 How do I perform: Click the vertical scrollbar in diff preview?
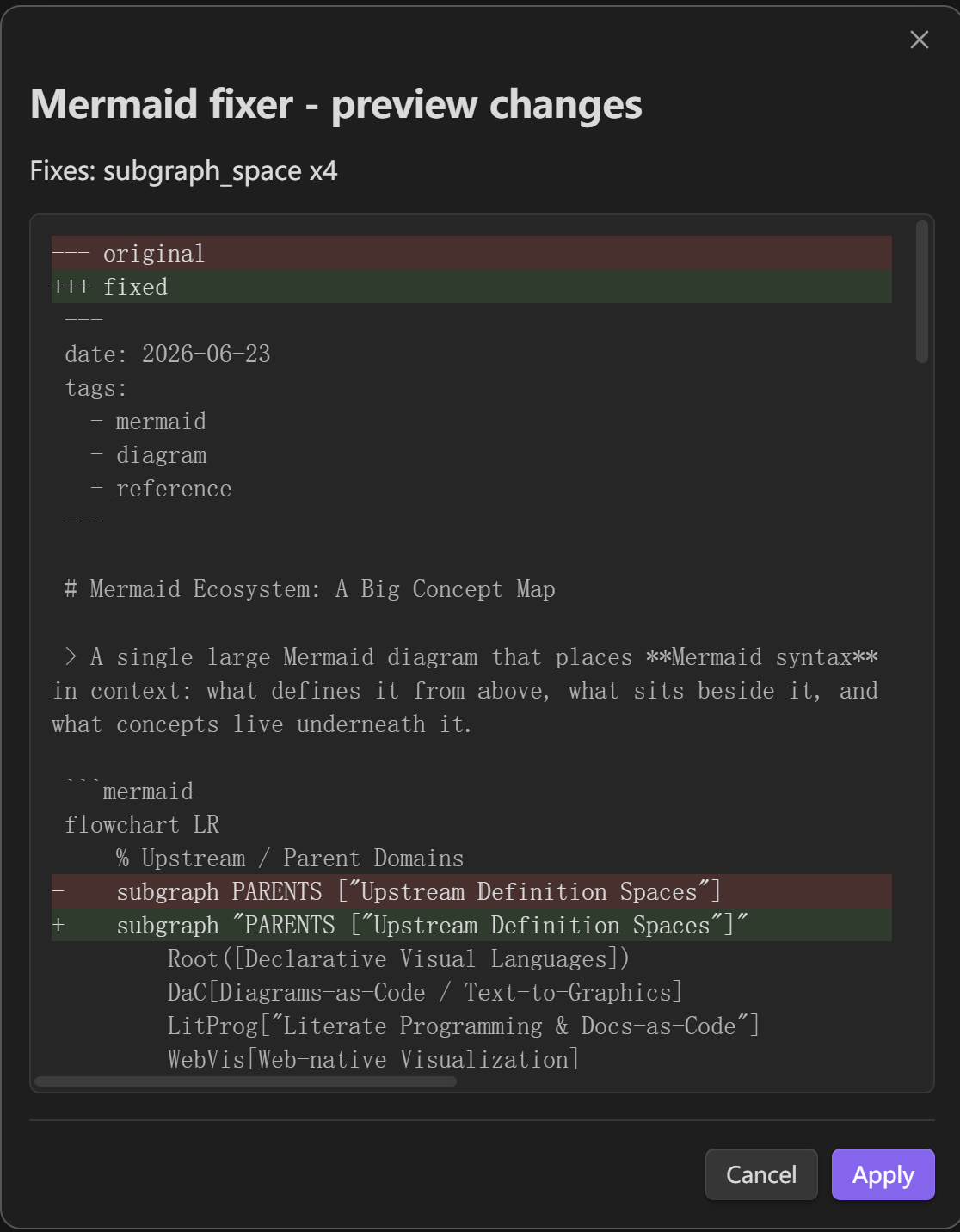tap(921, 292)
